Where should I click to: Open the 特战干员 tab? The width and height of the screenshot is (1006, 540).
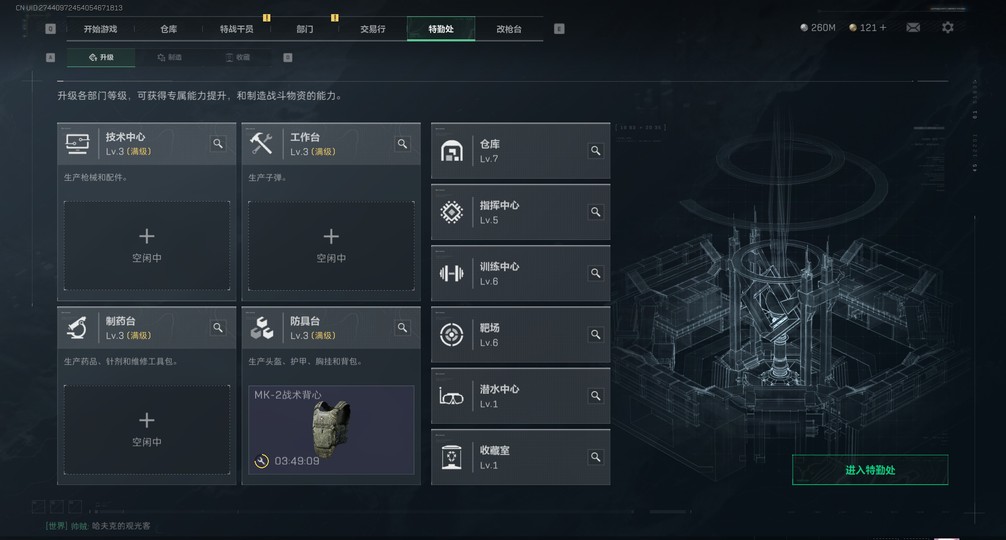tap(236, 29)
